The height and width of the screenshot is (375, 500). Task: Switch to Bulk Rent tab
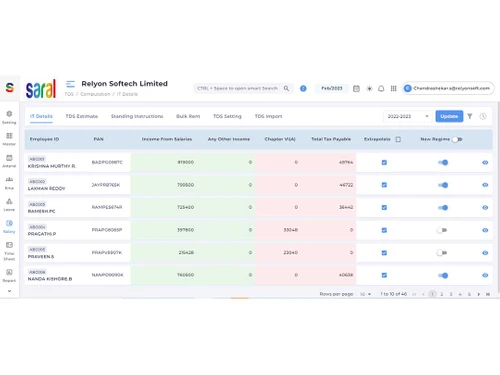click(188, 116)
